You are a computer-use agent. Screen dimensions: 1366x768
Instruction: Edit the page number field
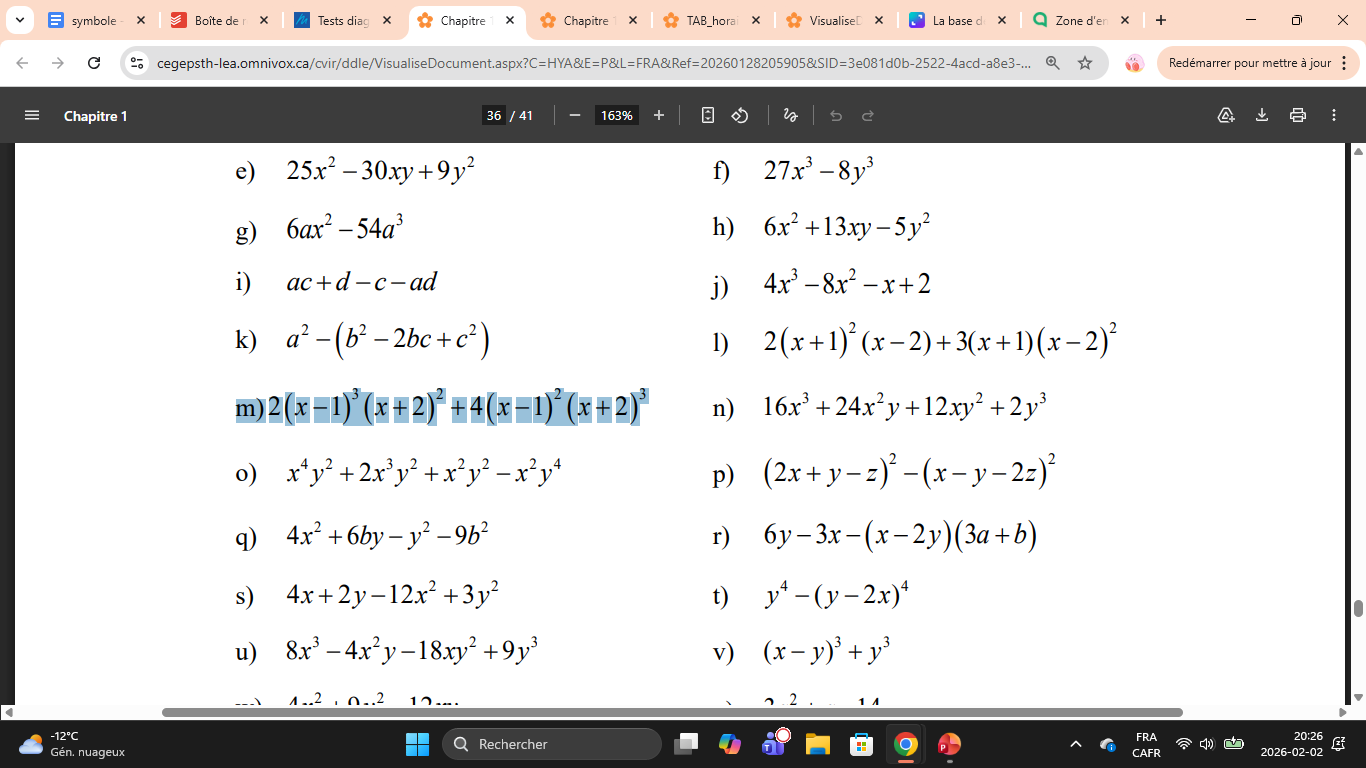[x=494, y=115]
